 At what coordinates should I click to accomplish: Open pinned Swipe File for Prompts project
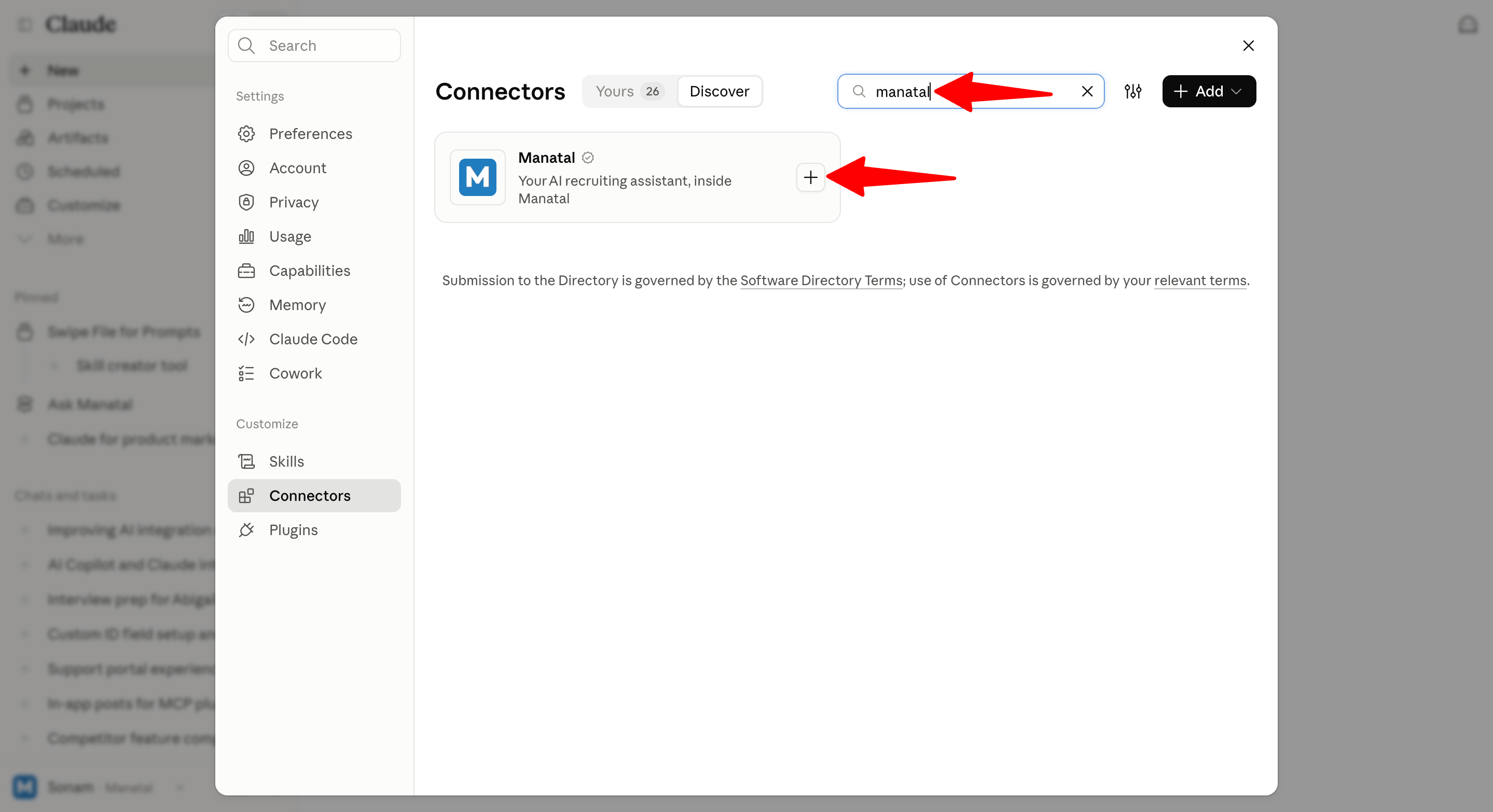pos(123,331)
